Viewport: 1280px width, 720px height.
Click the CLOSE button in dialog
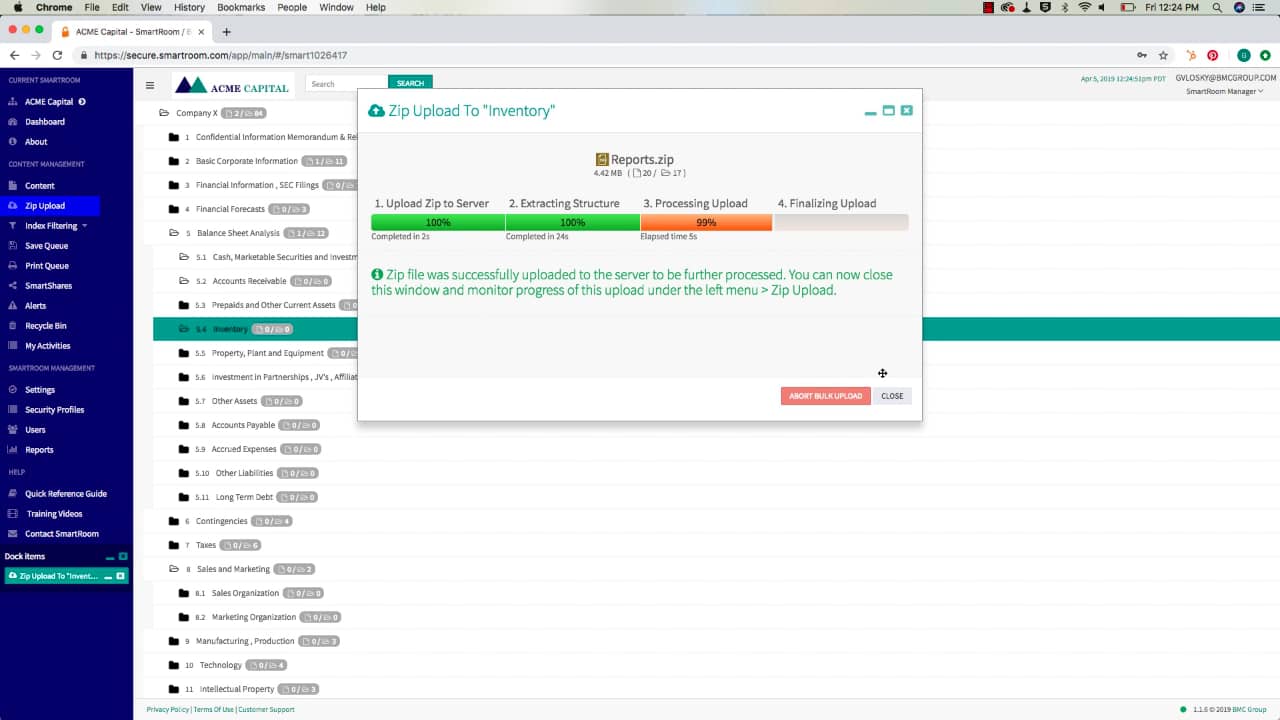point(892,396)
